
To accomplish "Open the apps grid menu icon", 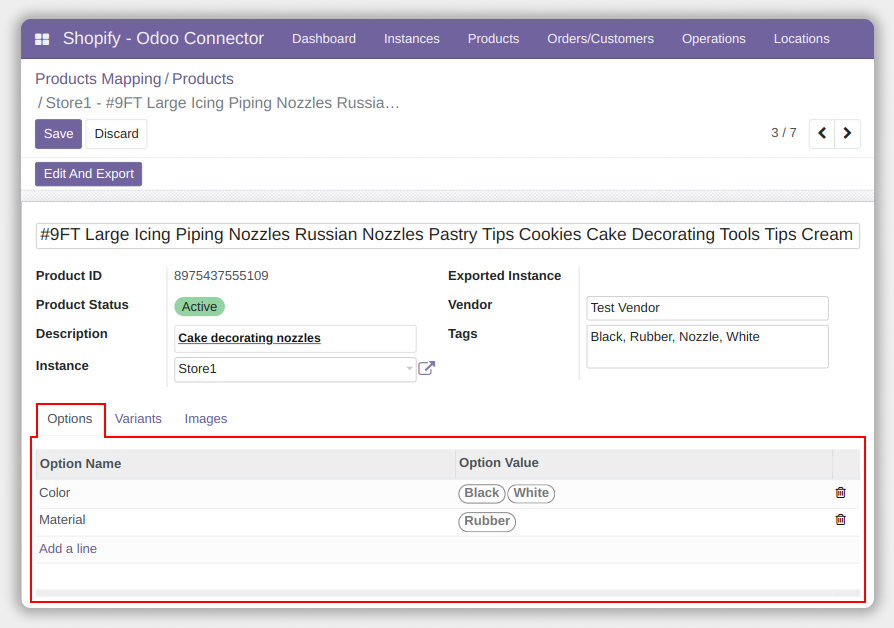I will (x=42, y=39).
